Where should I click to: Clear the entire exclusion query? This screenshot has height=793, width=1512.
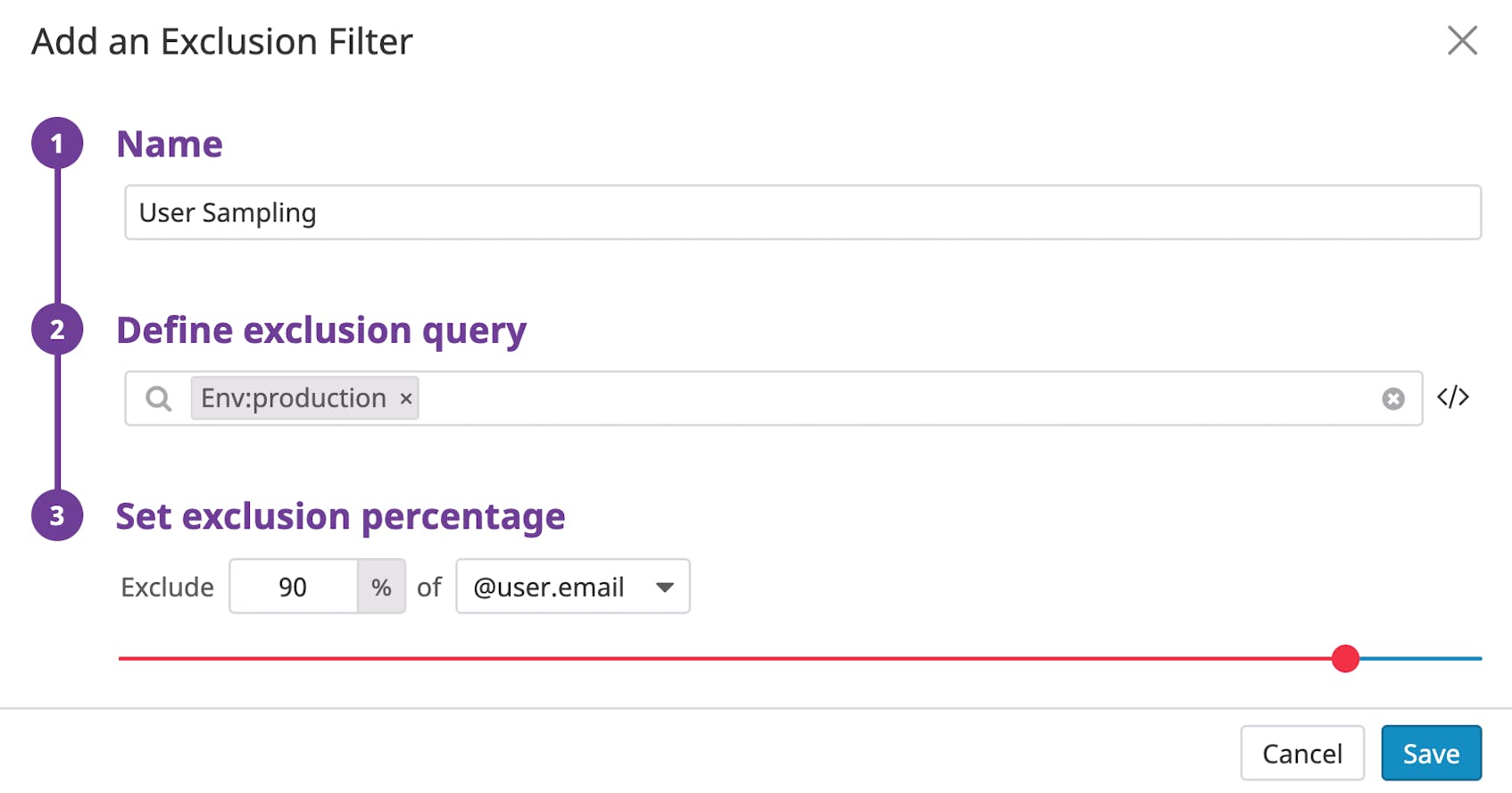click(x=1392, y=397)
